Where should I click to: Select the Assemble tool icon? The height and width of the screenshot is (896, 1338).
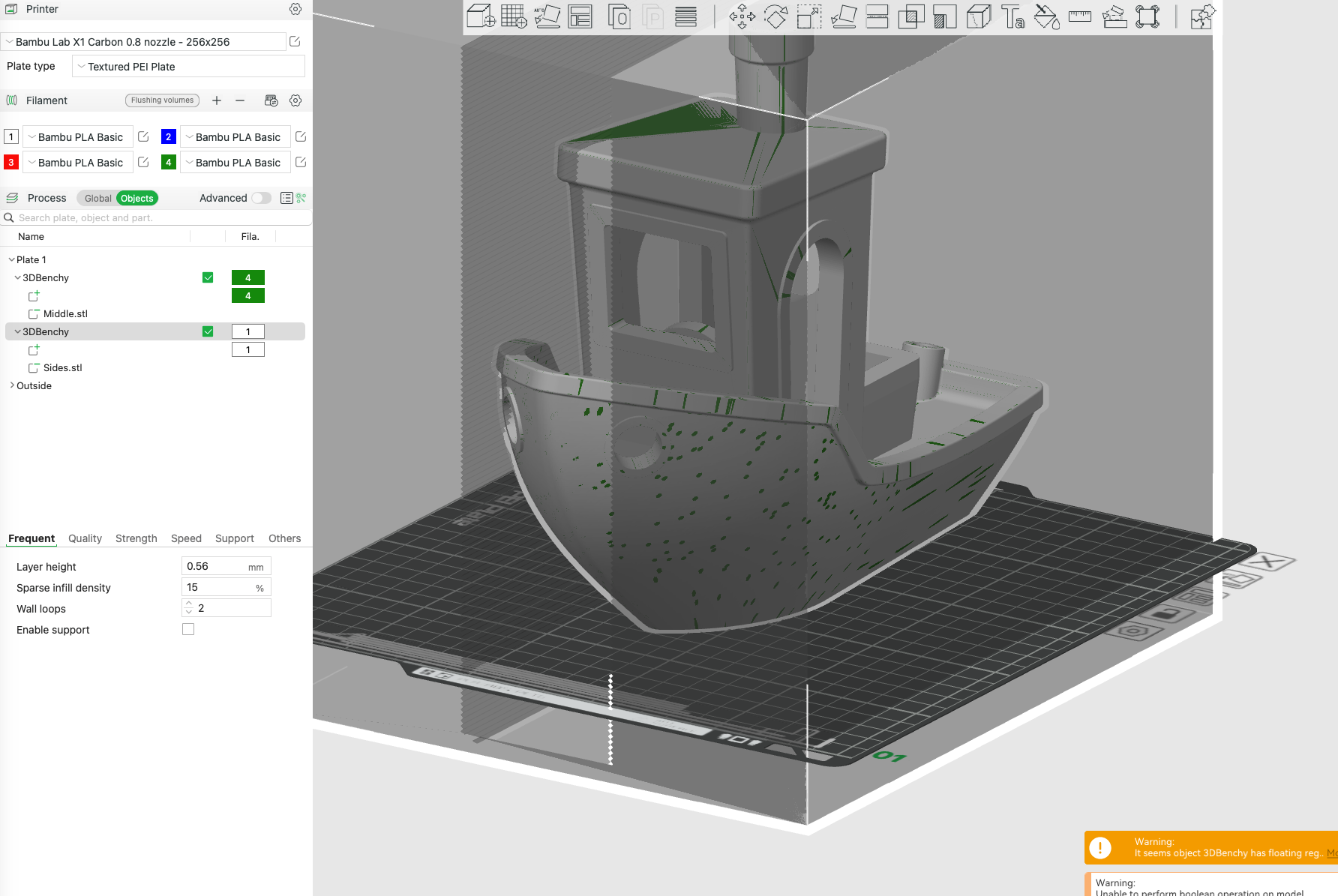(1114, 16)
